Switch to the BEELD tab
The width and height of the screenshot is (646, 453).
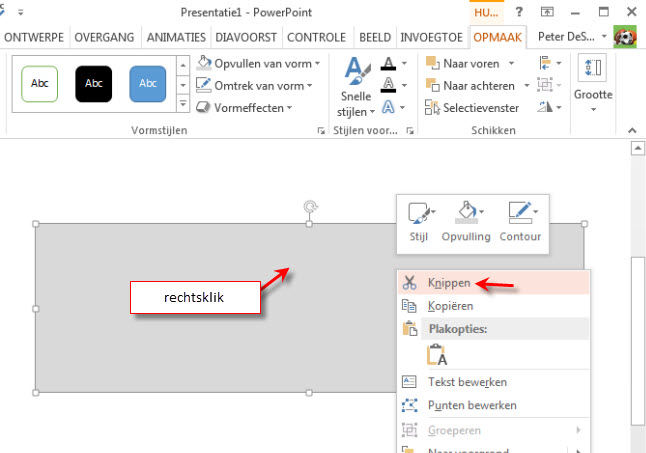375,37
